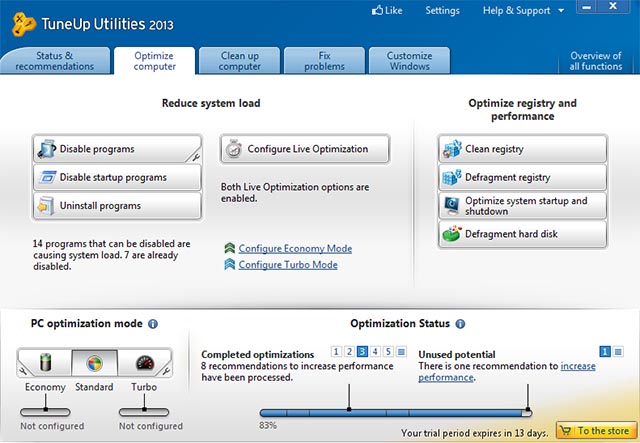This screenshot has width=640, height=443.
Task: Open the Status & recommendations tab
Action: pyautogui.click(x=55, y=61)
